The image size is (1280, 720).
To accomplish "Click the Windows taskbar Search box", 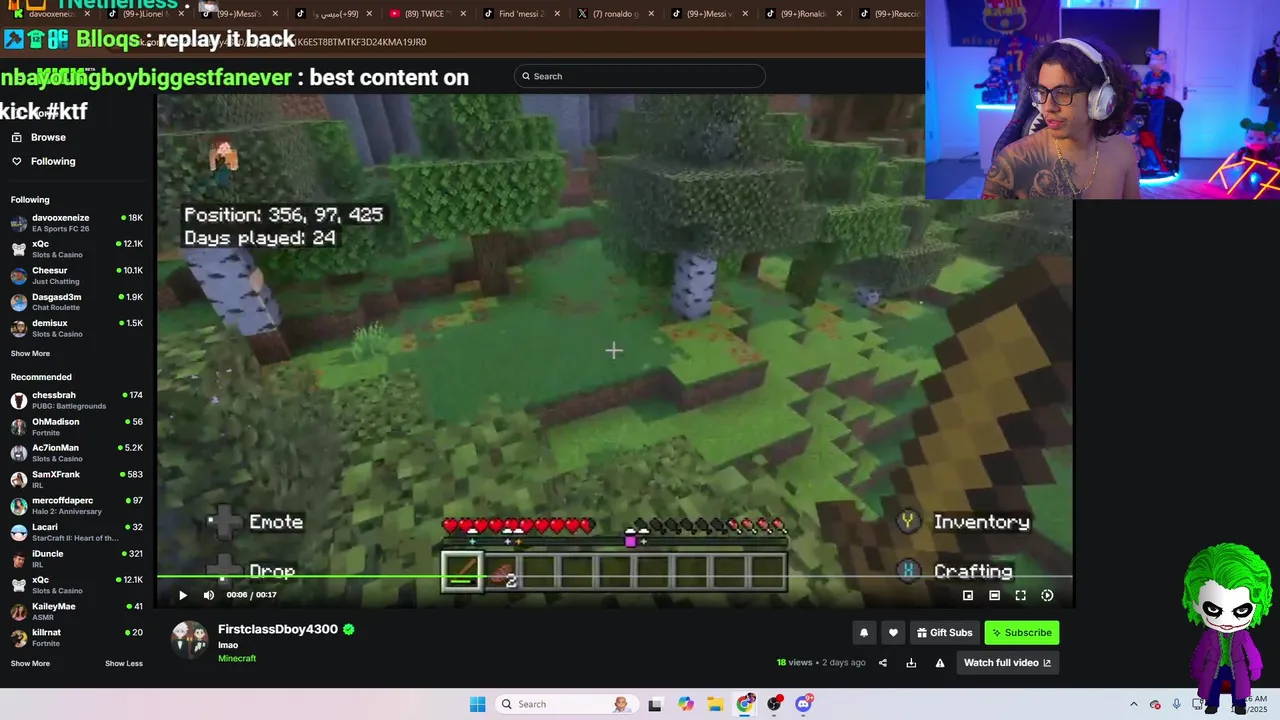I will pyautogui.click(x=565, y=704).
